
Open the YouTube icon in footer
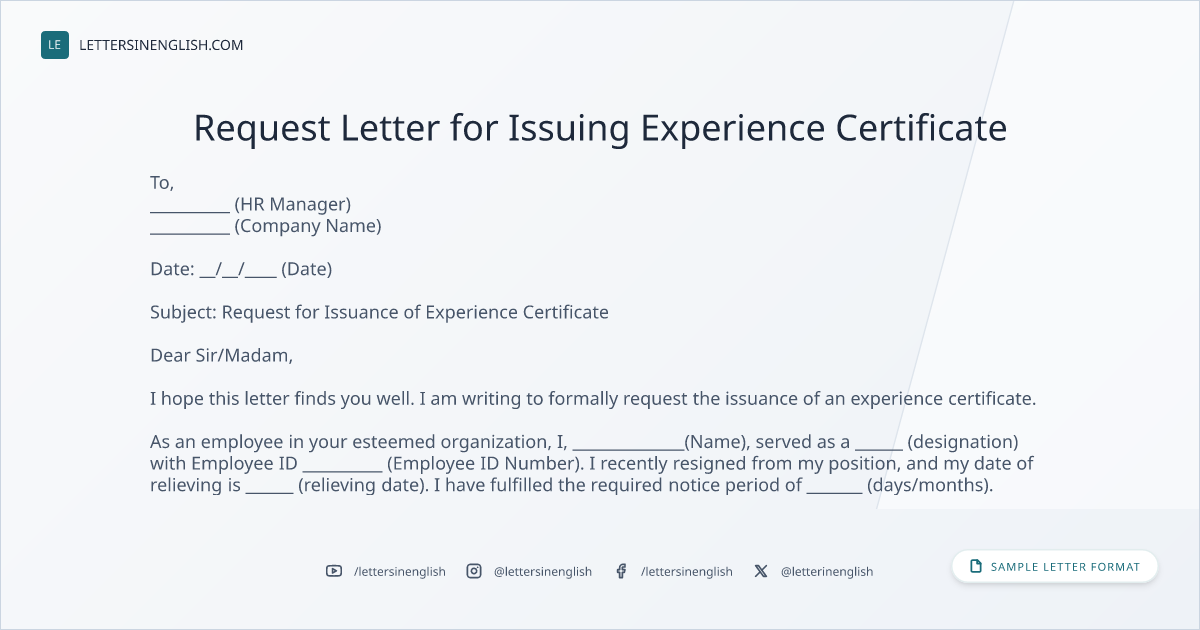tap(334, 571)
